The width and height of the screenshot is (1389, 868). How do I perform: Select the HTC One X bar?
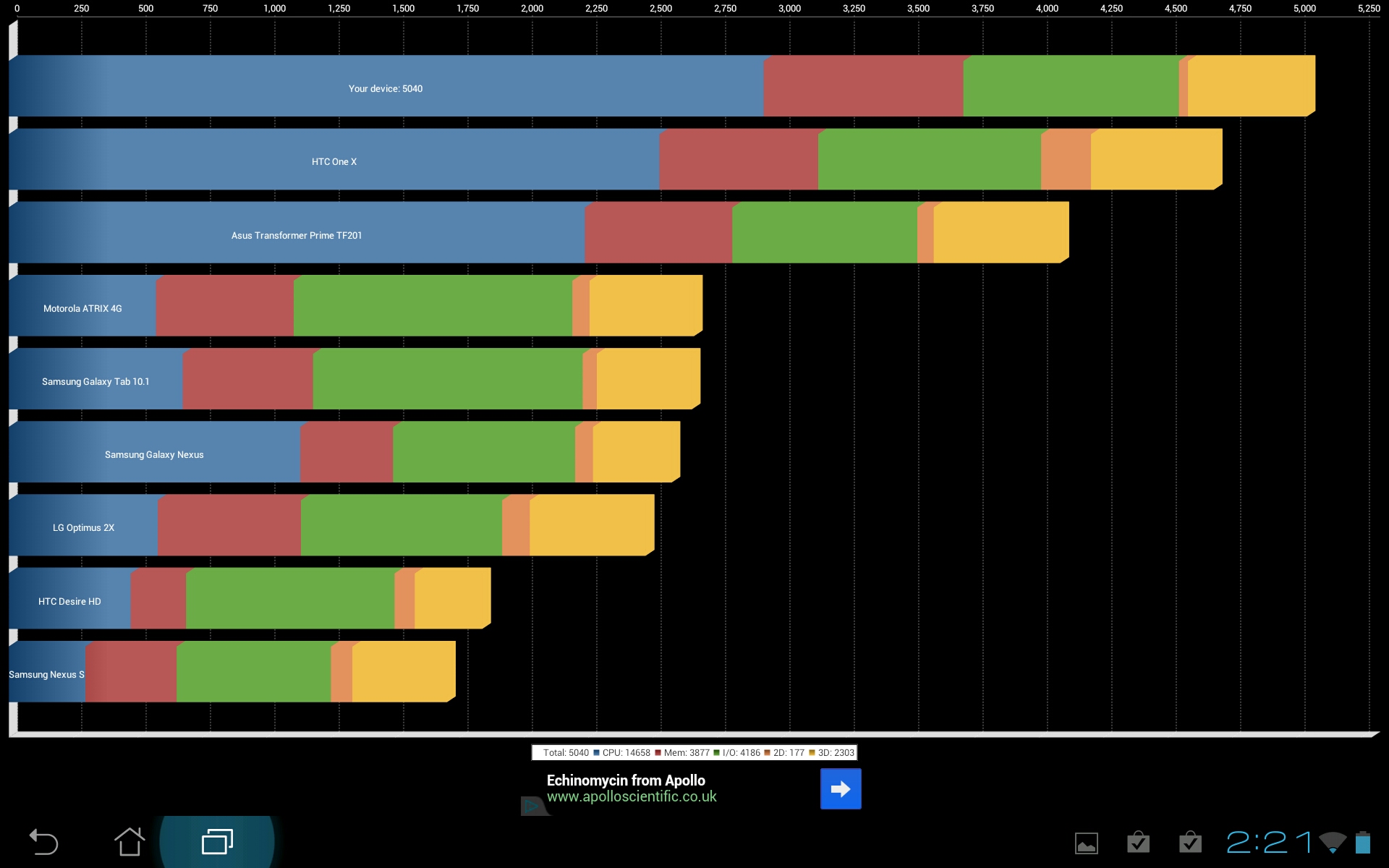coord(616,159)
